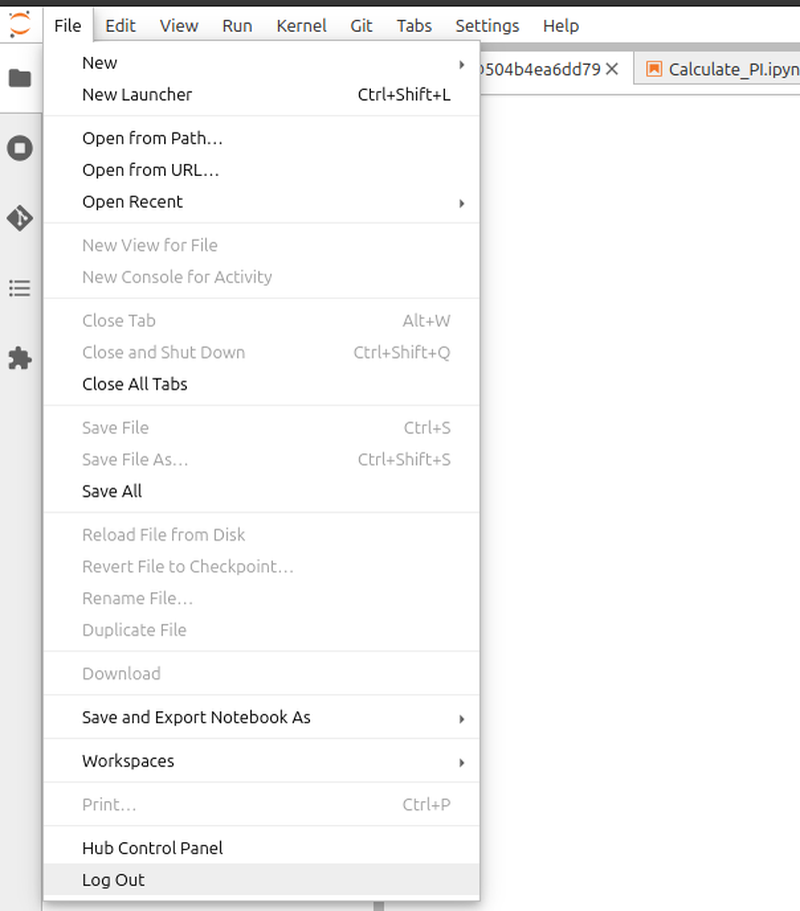Open the file browser sidebar folder icon
Image resolution: width=800 pixels, height=911 pixels.
tap(20, 78)
